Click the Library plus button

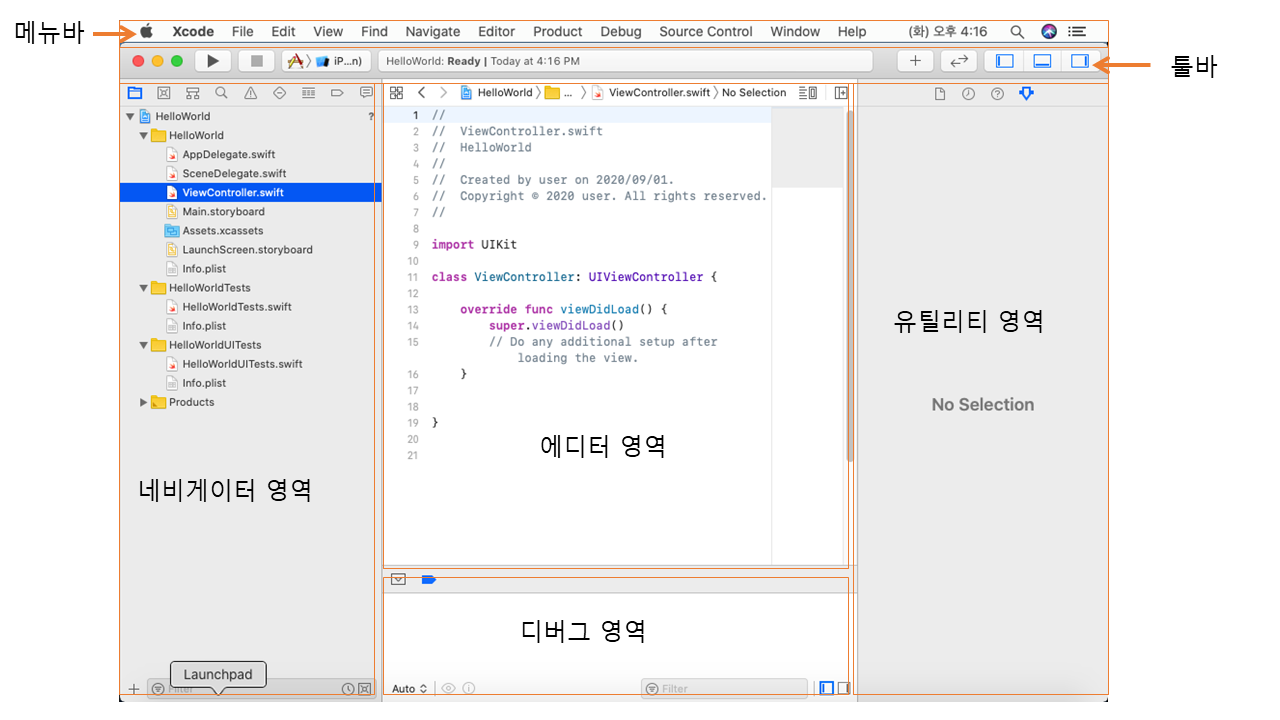[x=915, y=61]
